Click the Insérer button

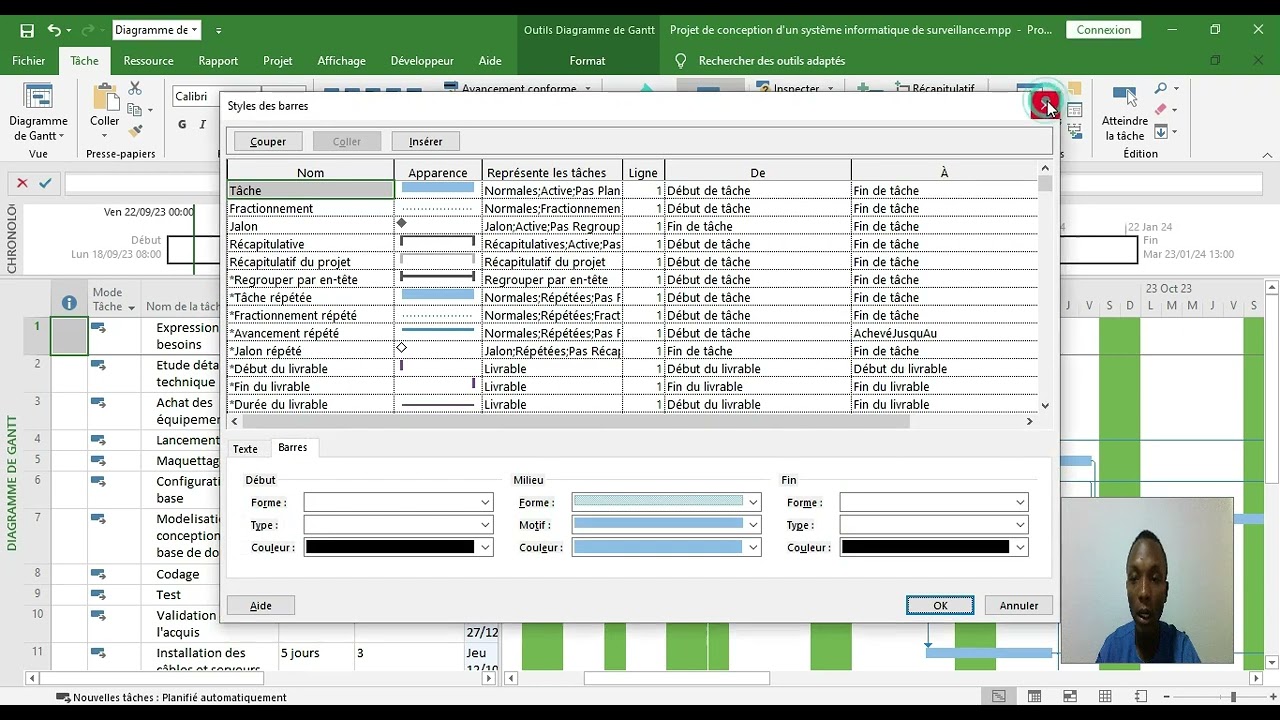pos(425,141)
